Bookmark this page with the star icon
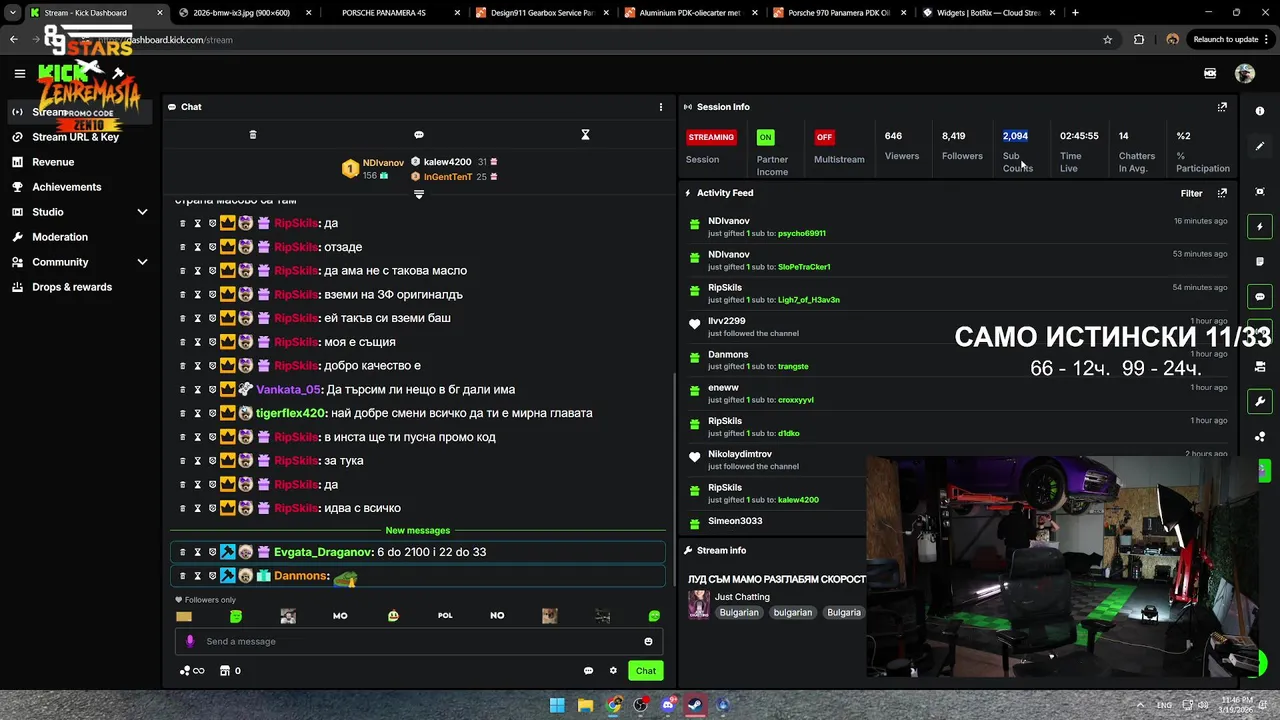This screenshot has height=720, width=1280. [1107, 39]
